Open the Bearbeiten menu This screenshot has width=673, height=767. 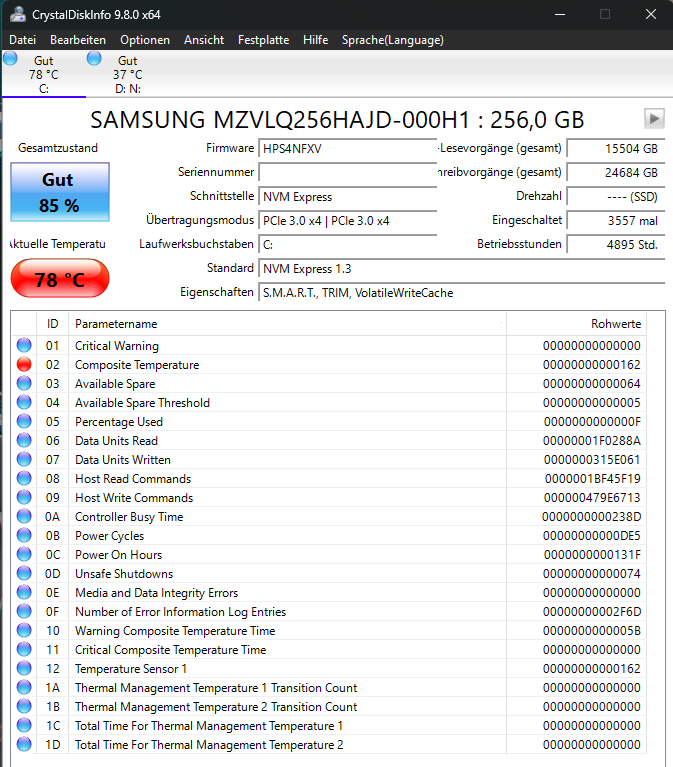[78, 40]
